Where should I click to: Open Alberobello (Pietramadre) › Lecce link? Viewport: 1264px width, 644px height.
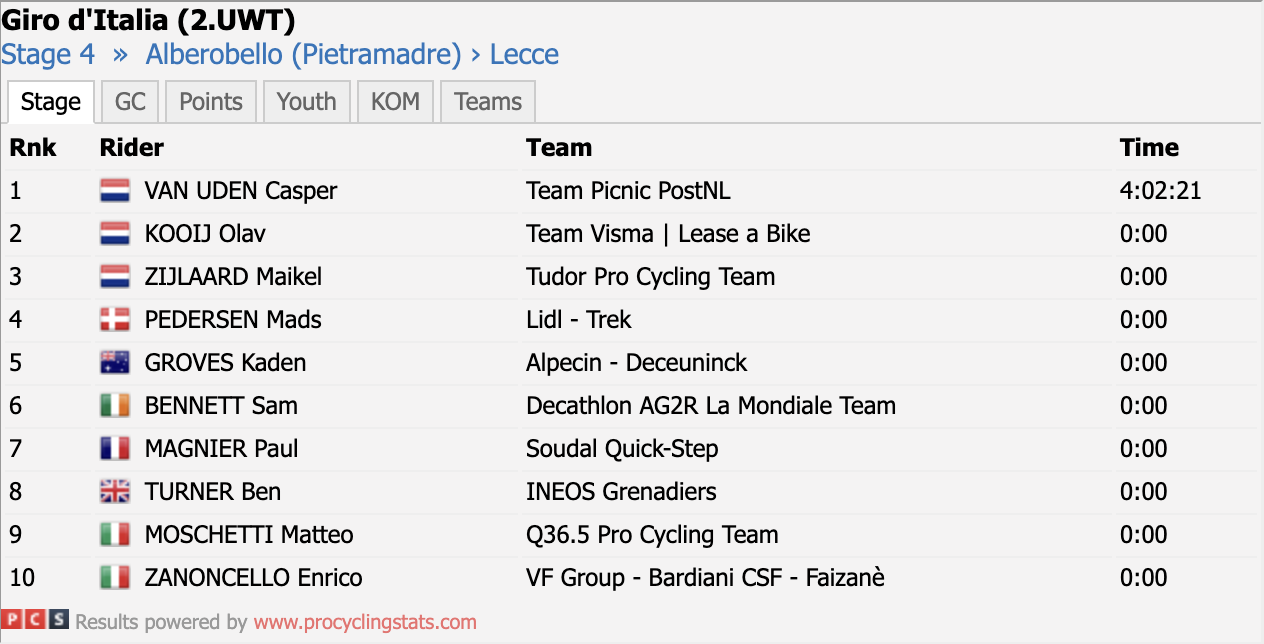352,54
